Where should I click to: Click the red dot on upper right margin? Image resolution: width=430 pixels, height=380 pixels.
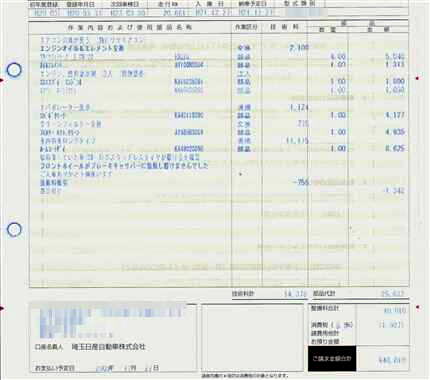coord(417,78)
